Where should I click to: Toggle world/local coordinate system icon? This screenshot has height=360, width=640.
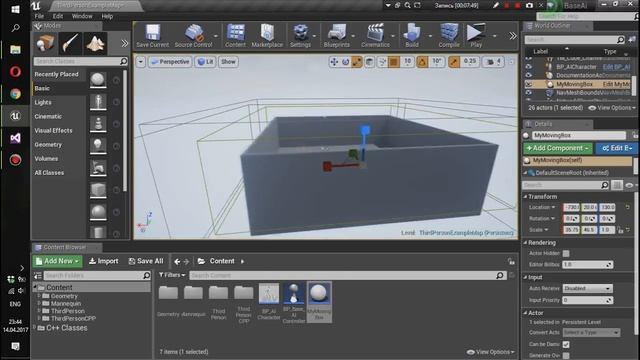pyautogui.click(x=369, y=62)
